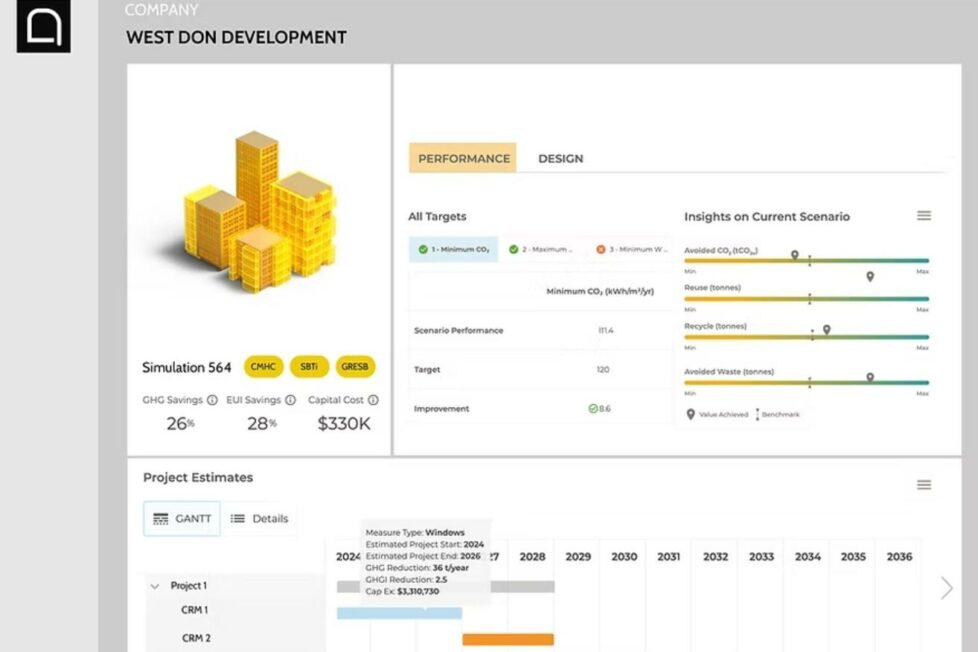978x652 pixels.
Task: Click the orange CRM 2 Gantt bar
Action: [507, 639]
